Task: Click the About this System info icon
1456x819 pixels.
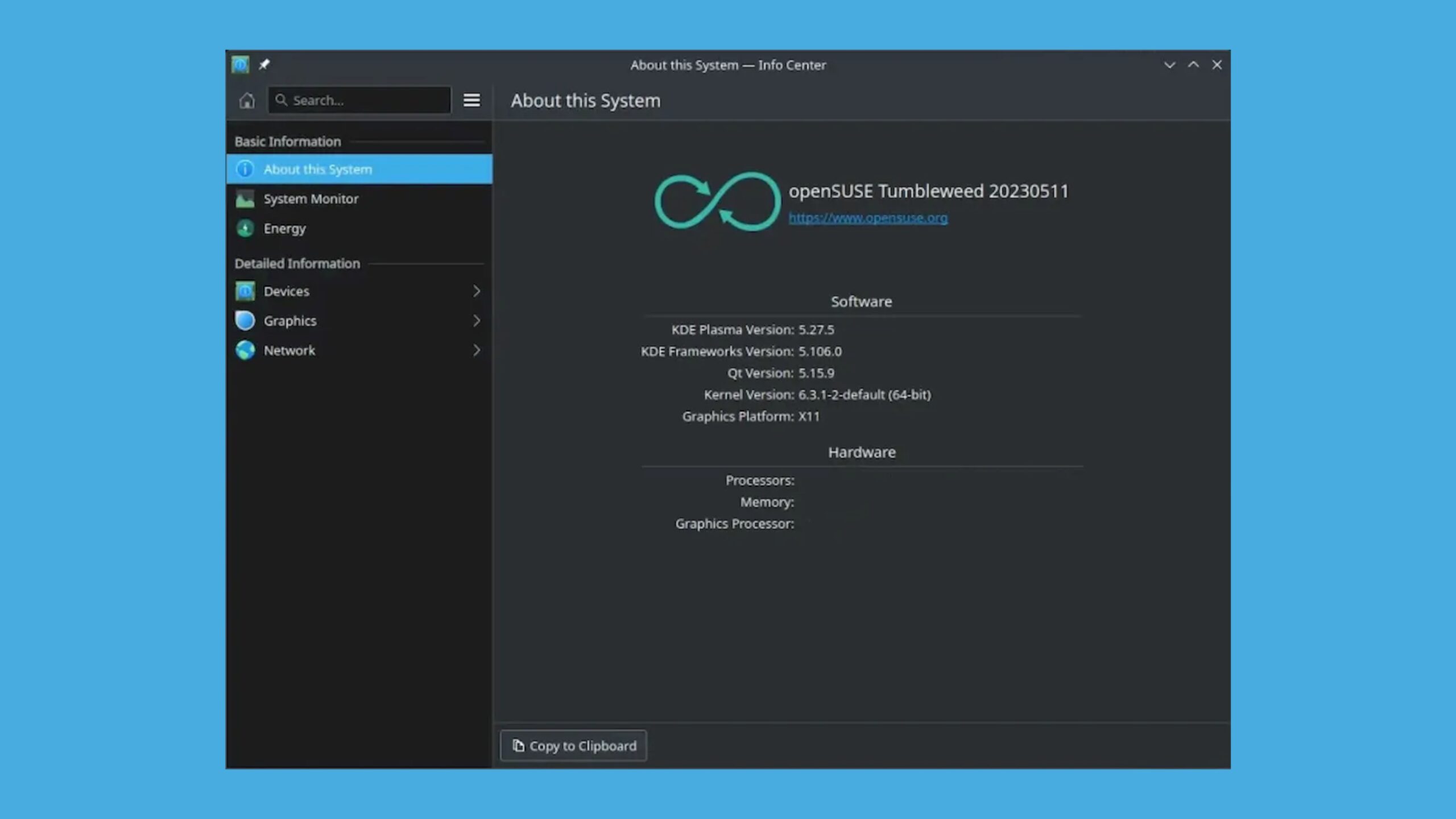Action: 245,169
